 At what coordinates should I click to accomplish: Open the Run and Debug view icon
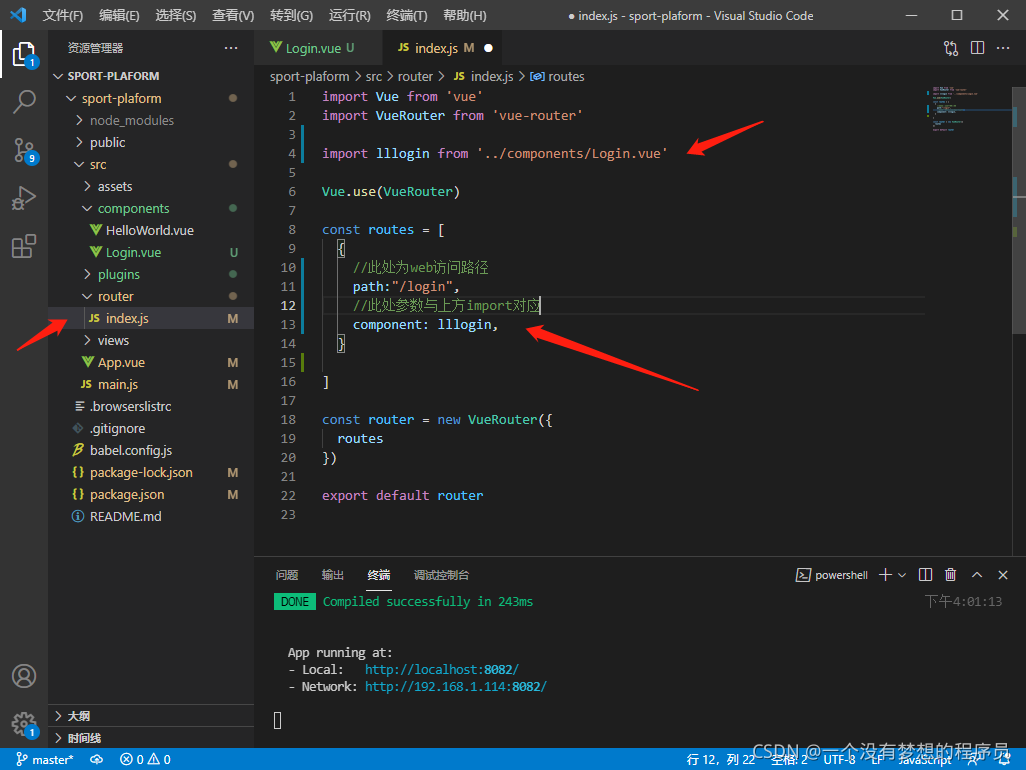[24, 198]
